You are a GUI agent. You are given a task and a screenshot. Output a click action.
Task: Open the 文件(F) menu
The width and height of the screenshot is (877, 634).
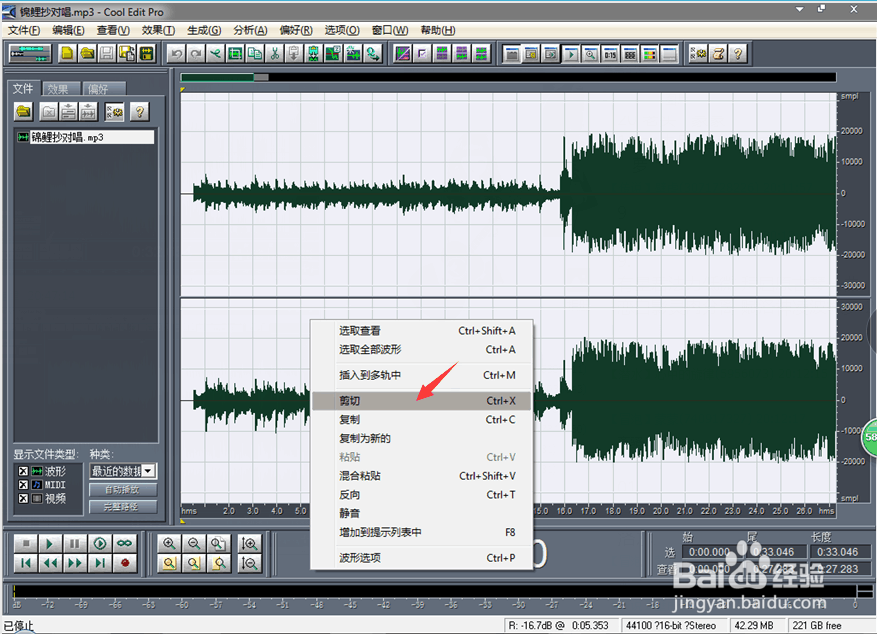click(23, 30)
